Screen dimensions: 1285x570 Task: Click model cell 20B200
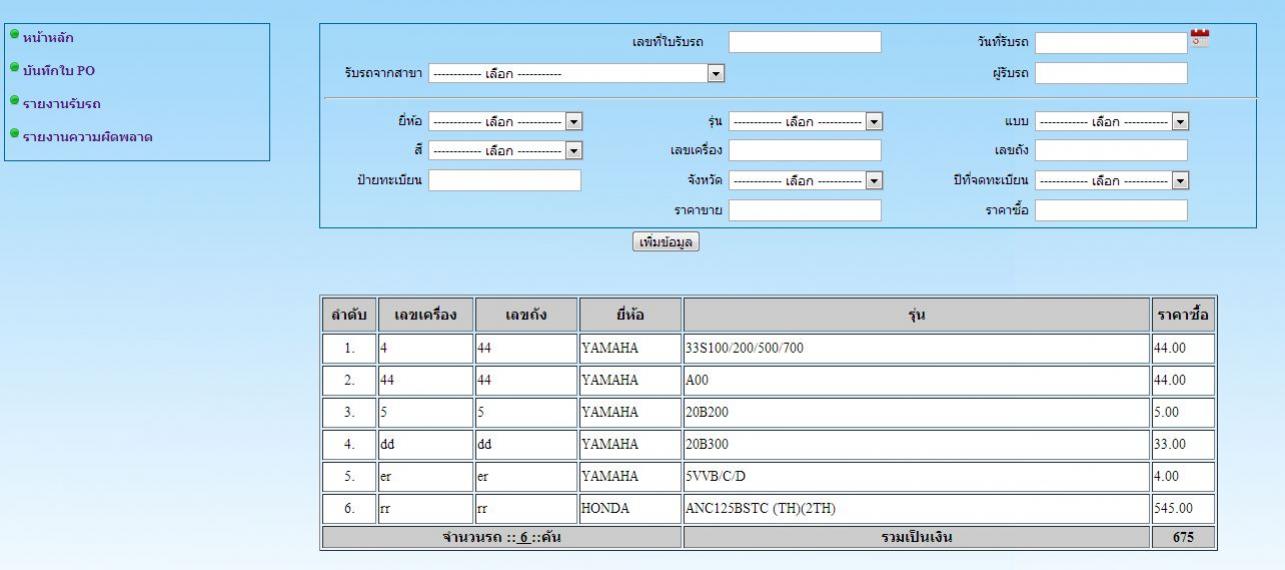pyautogui.click(x=915, y=413)
